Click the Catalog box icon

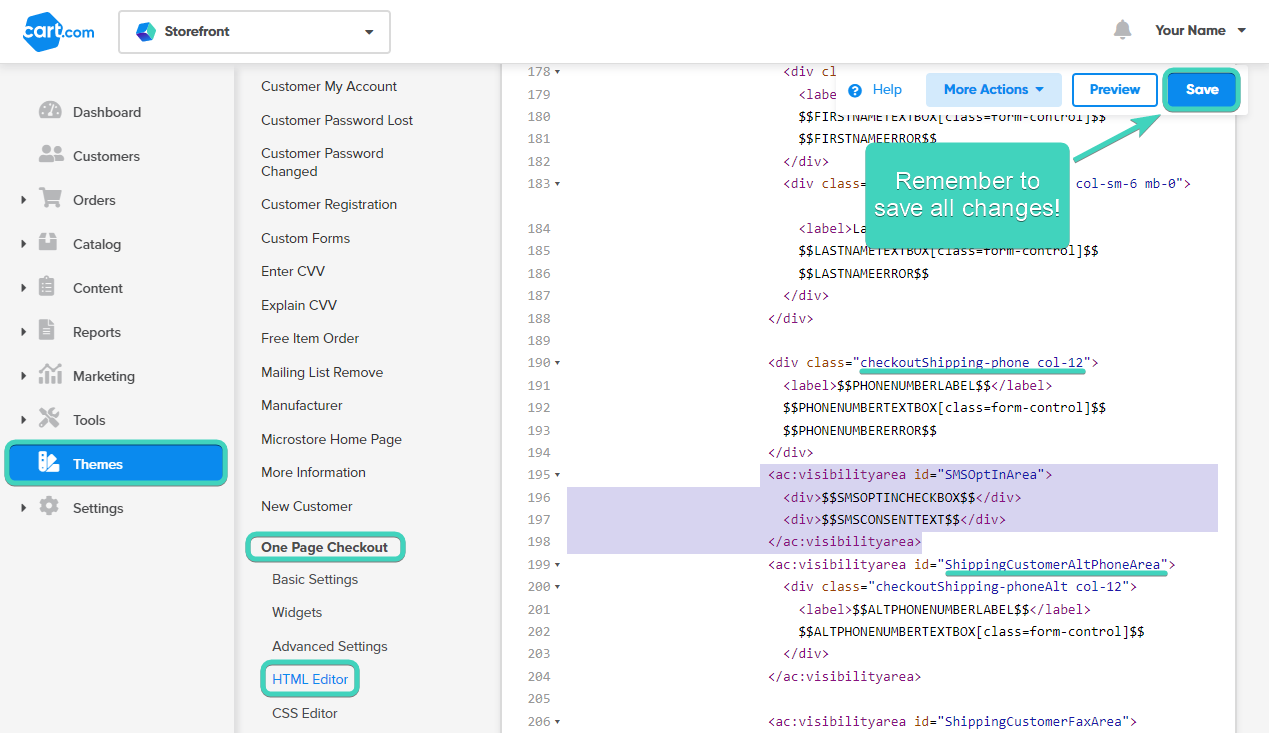[x=48, y=243]
